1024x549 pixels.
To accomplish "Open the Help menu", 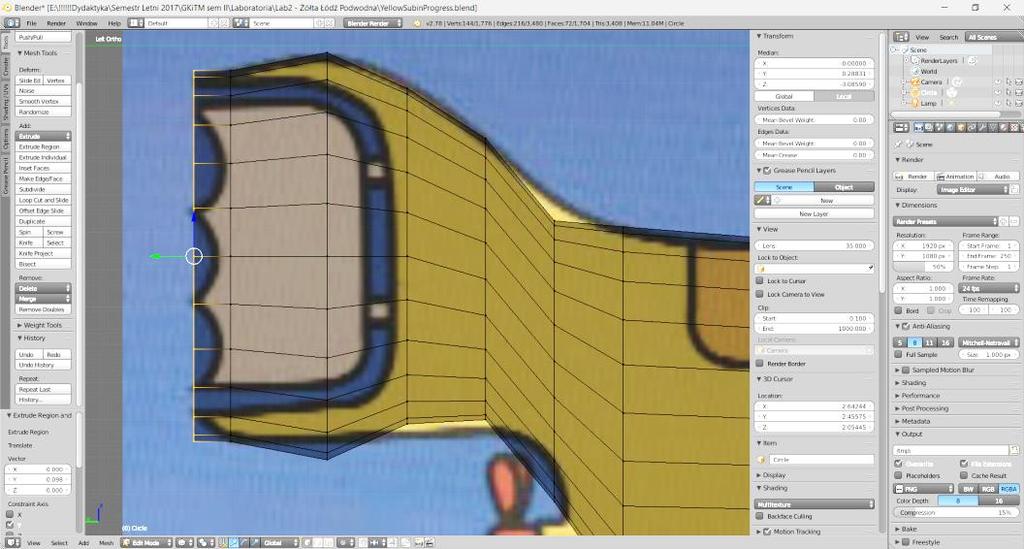I will 114,23.
